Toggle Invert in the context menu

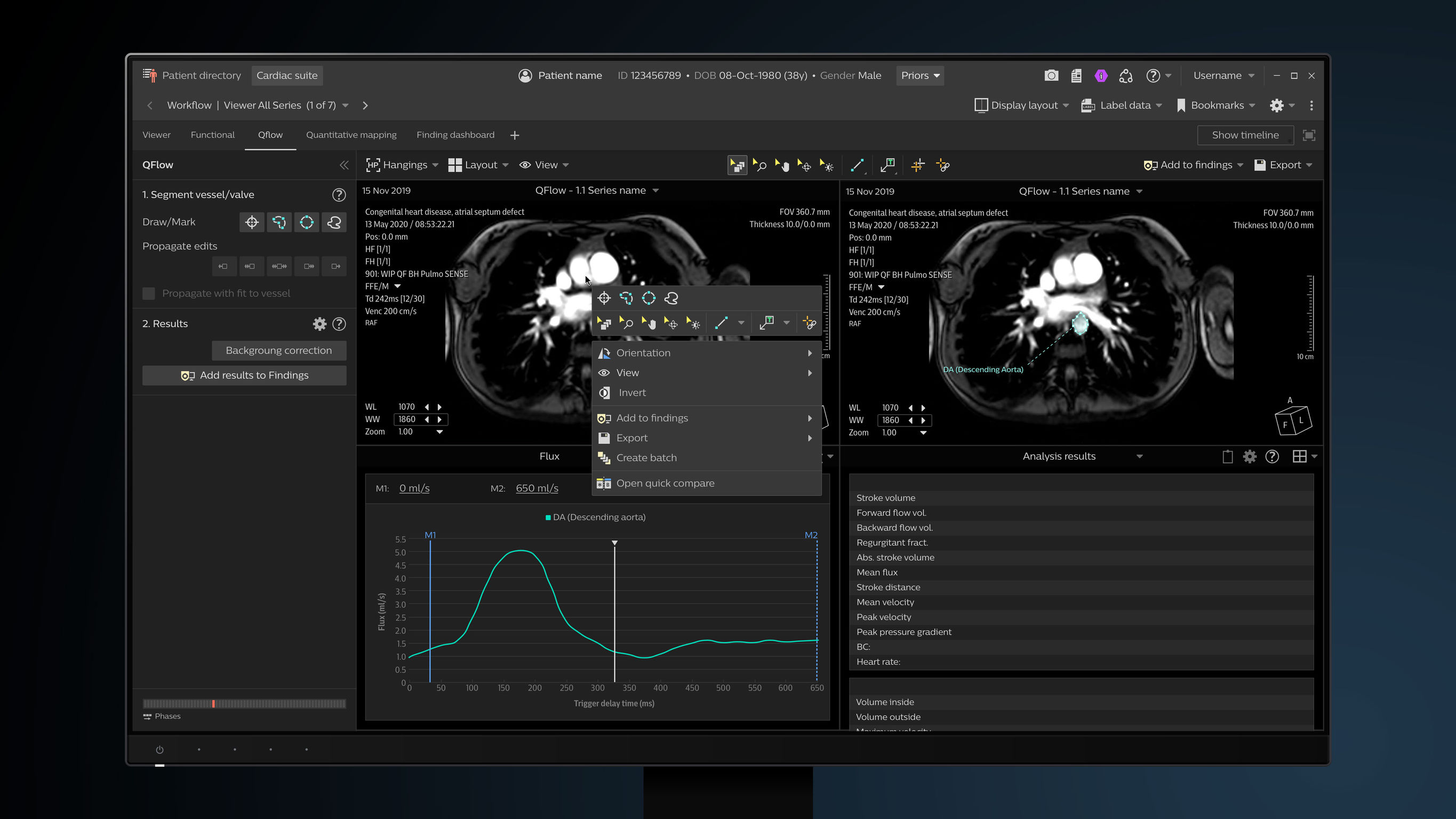click(x=631, y=392)
